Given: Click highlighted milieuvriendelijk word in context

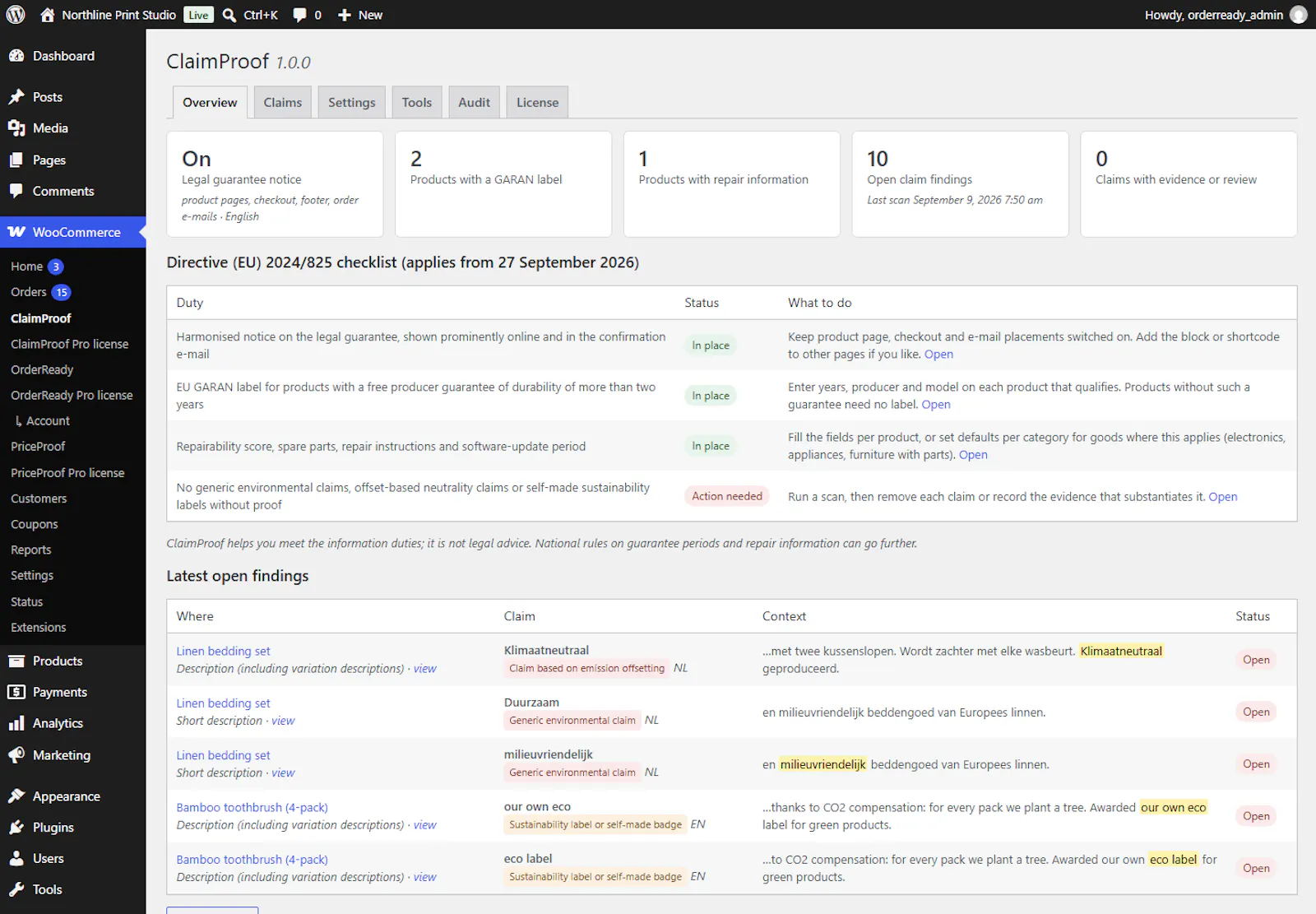Looking at the screenshot, I should click(822, 764).
